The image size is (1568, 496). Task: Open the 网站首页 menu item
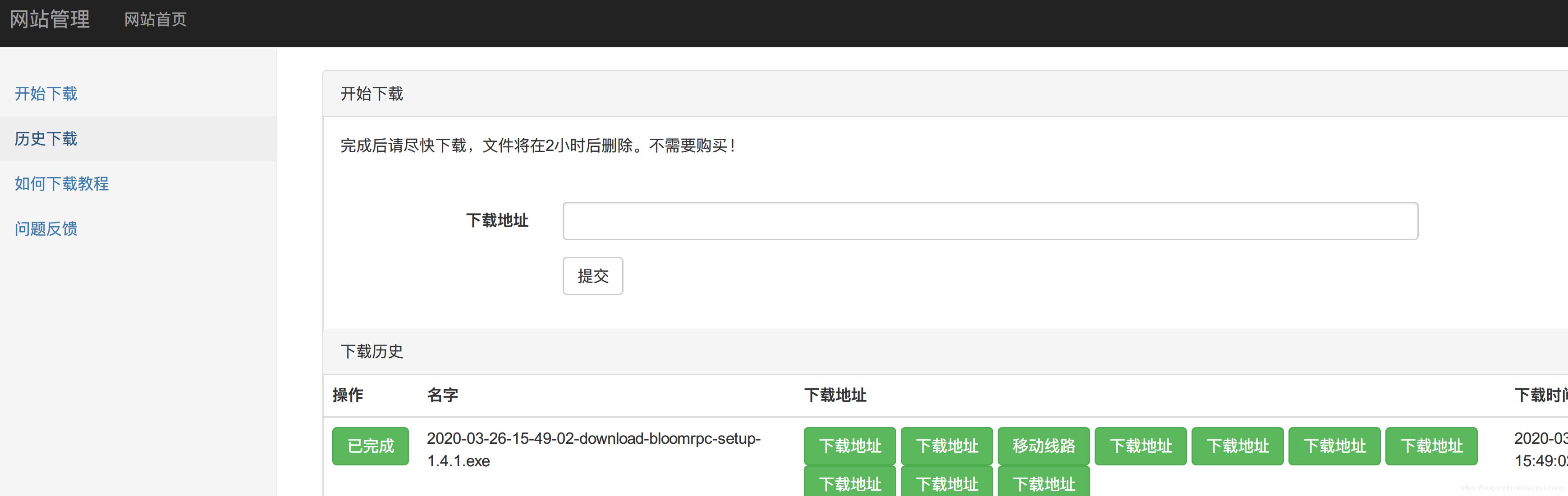(155, 19)
